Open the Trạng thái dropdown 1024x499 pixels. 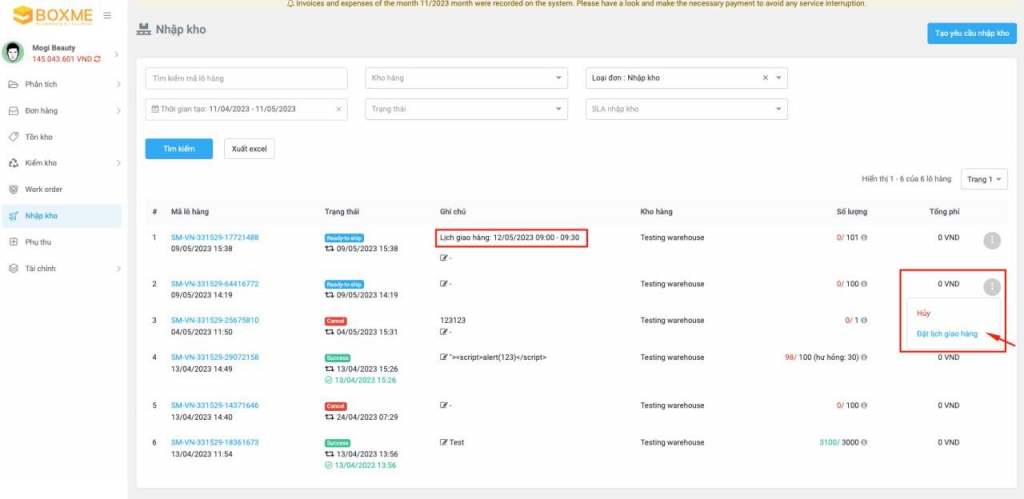click(466, 109)
